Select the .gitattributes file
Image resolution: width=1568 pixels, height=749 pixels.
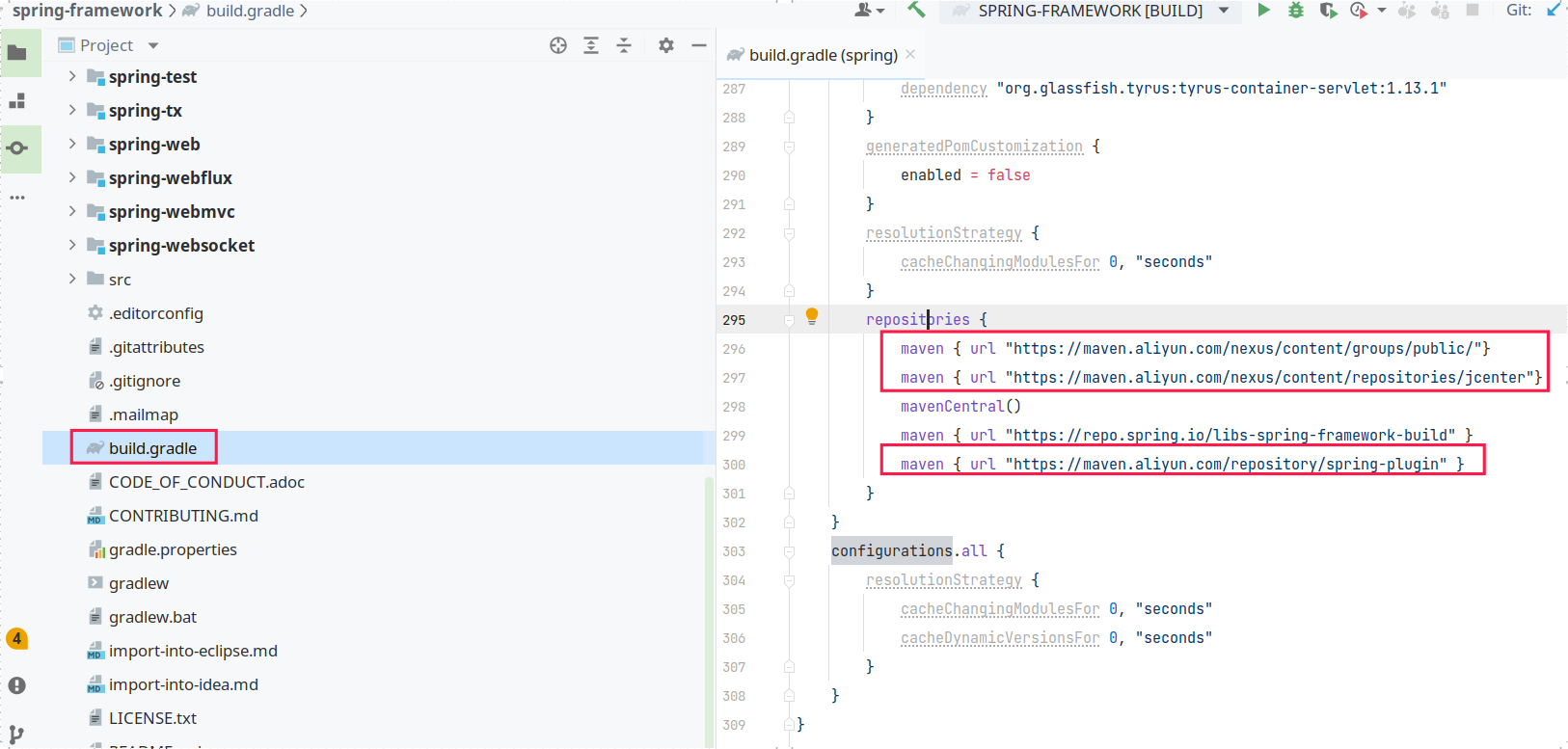pyautogui.click(x=156, y=347)
